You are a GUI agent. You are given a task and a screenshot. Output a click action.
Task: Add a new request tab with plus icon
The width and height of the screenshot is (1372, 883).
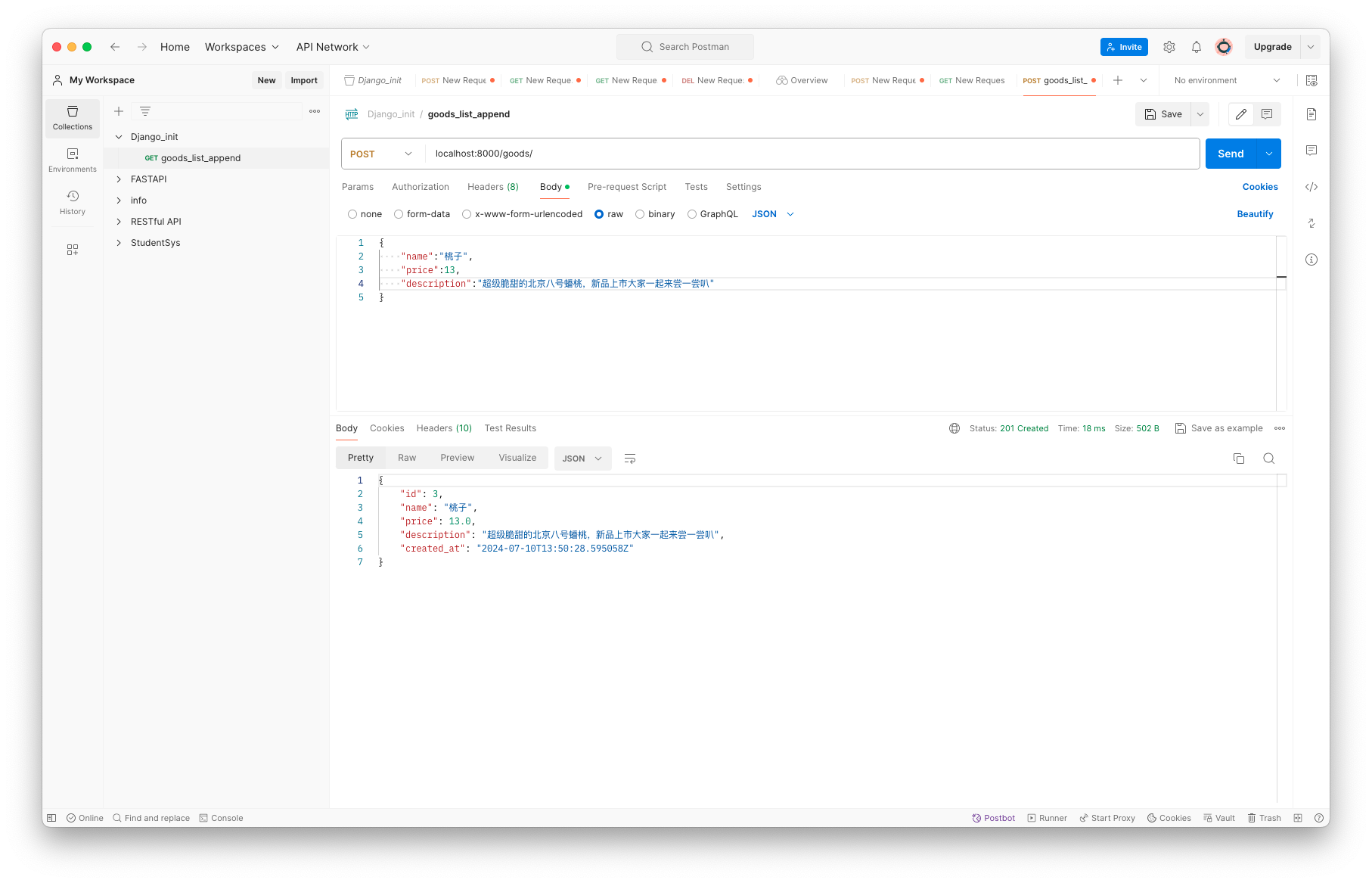click(1118, 80)
